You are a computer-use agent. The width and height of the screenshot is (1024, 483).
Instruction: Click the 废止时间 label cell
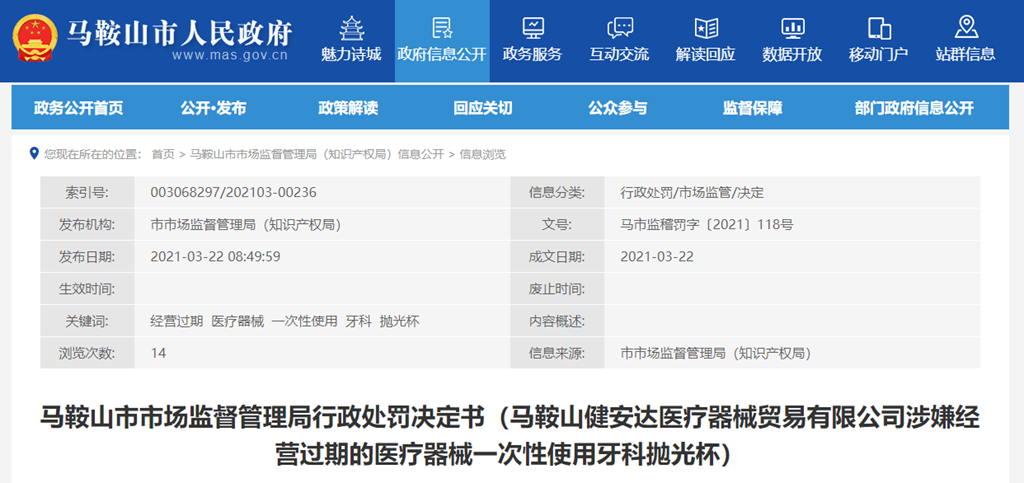point(557,289)
